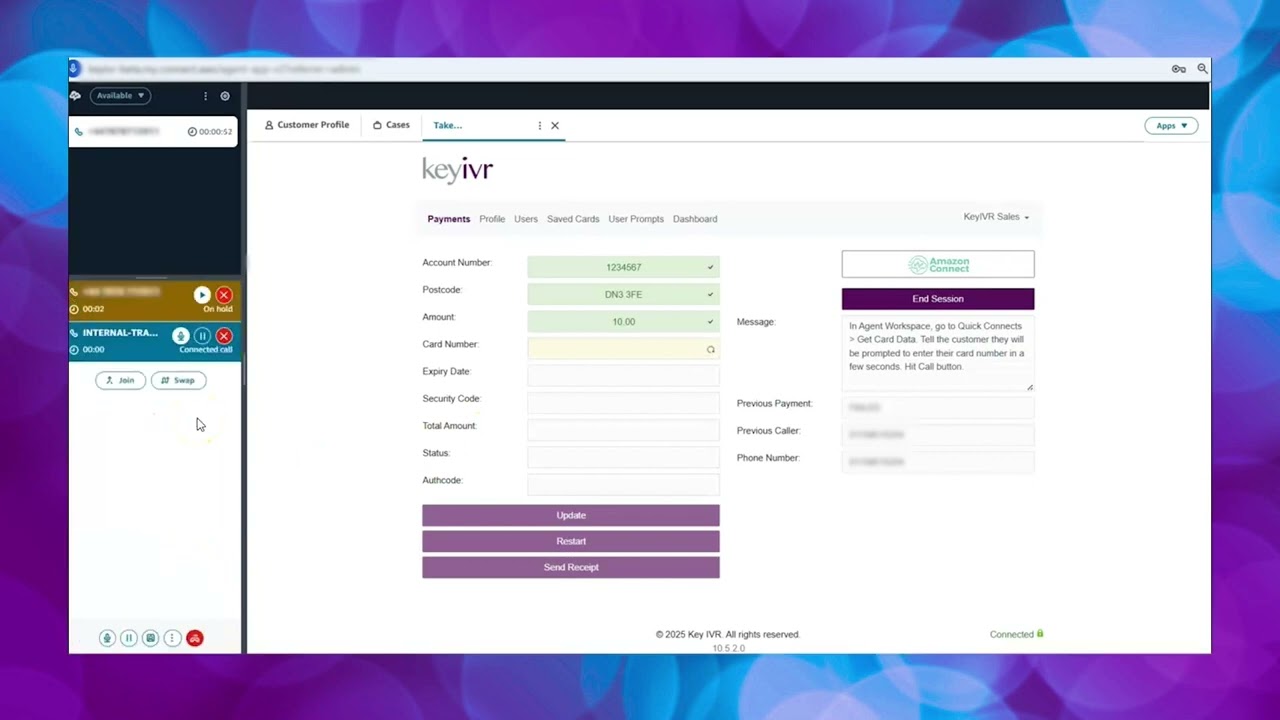Click the phone icon on the on-hold call row

[x=74, y=292]
